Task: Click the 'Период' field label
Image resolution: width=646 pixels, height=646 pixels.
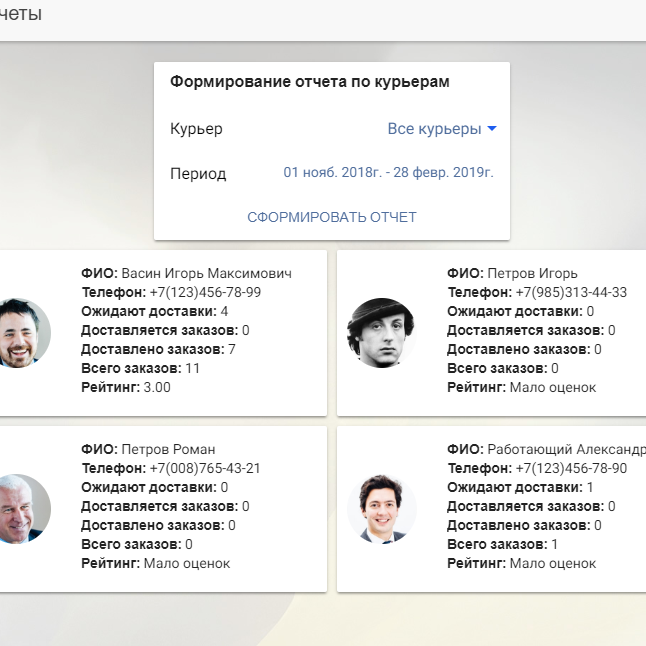Action: [198, 174]
